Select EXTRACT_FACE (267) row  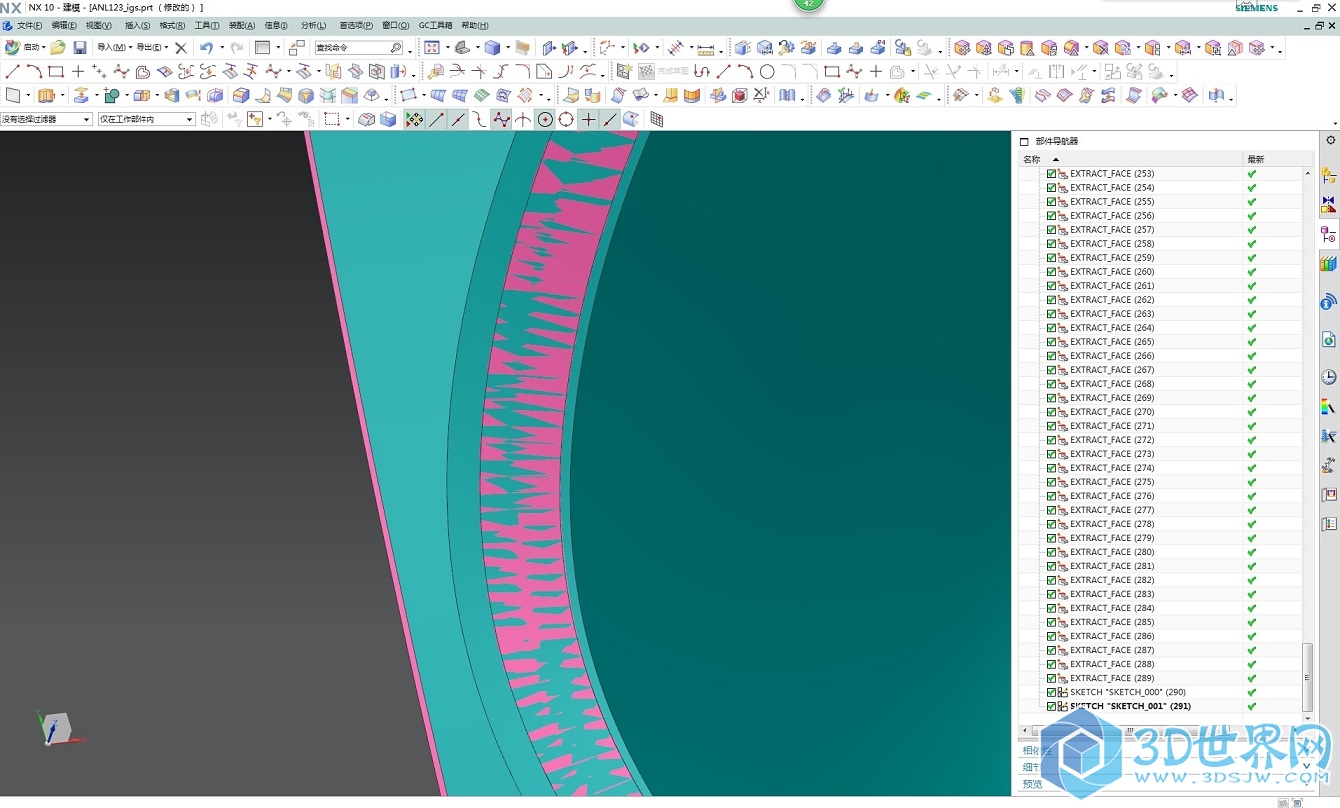tap(1160, 369)
